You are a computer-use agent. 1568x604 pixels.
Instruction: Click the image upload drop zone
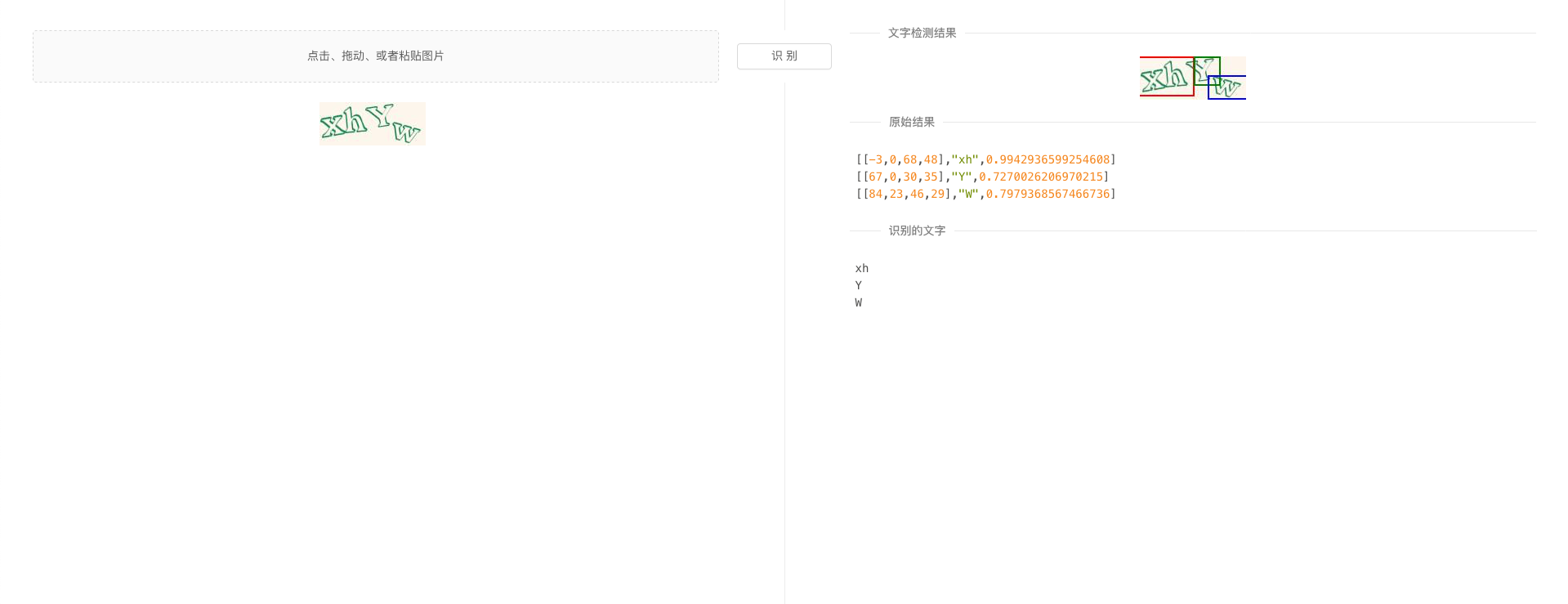point(376,56)
